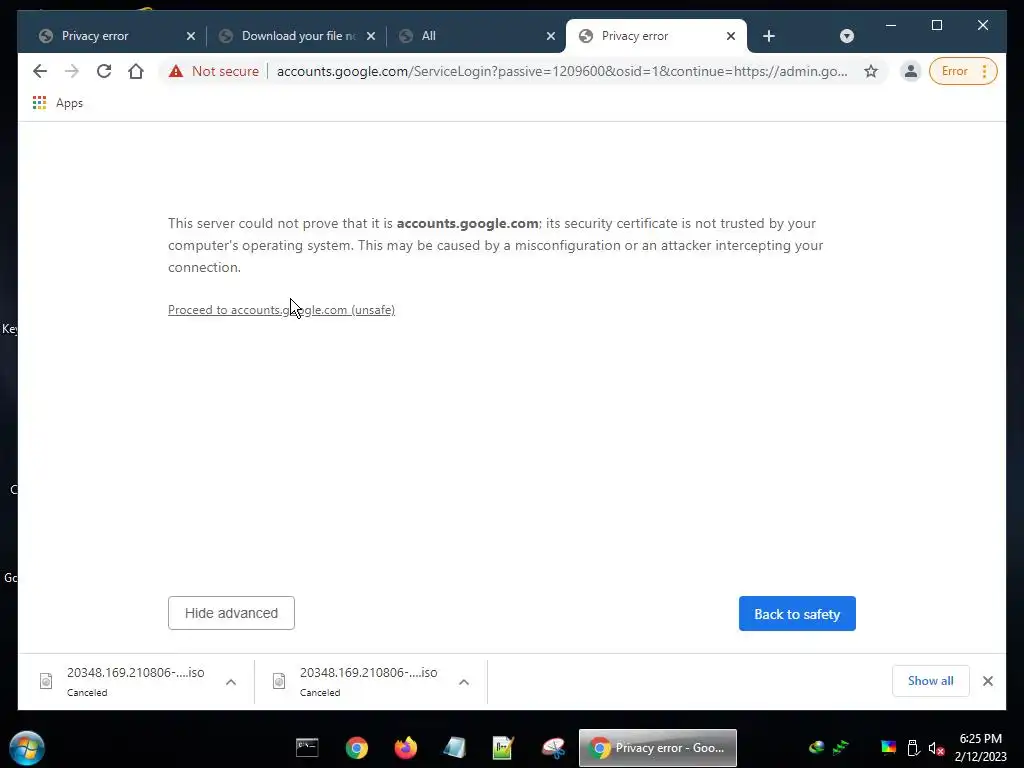The width and height of the screenshot is (1024, 768).
Task: Click the USB safely remove tray icon
Action: pyautogui.click(x=914, y=748)
